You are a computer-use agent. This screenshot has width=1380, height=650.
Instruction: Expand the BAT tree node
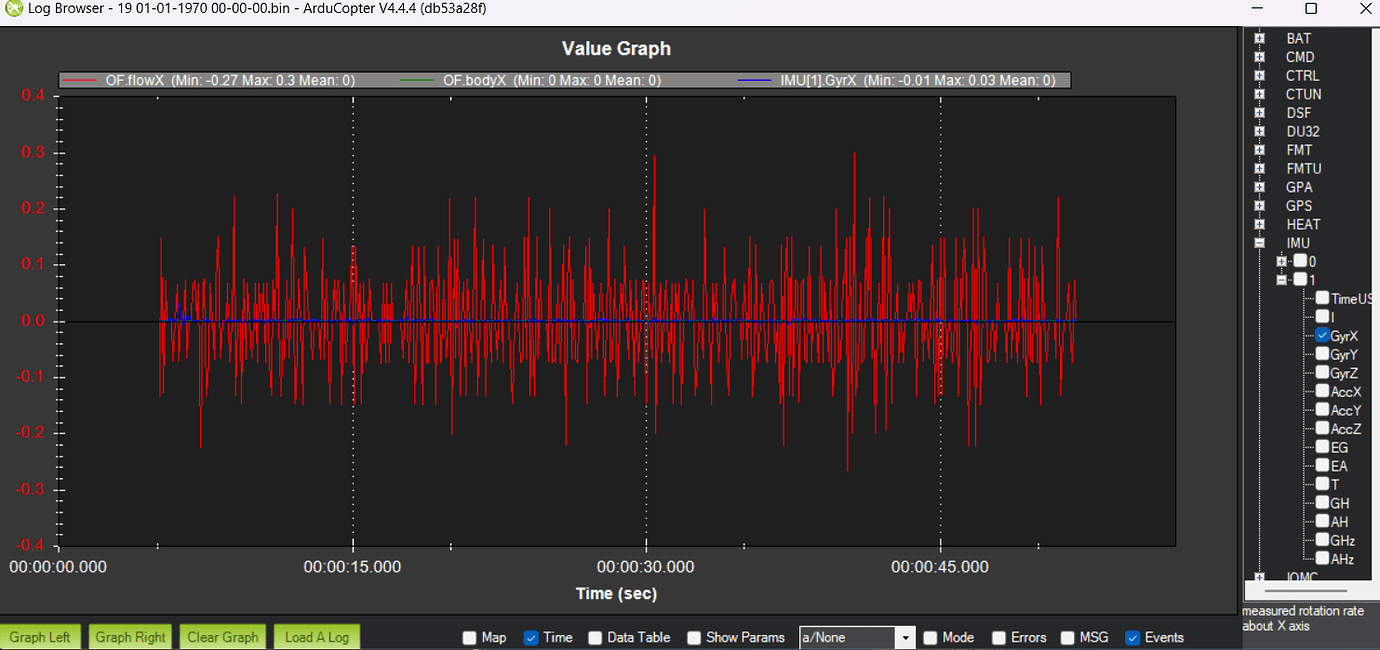coord(1260,38)
